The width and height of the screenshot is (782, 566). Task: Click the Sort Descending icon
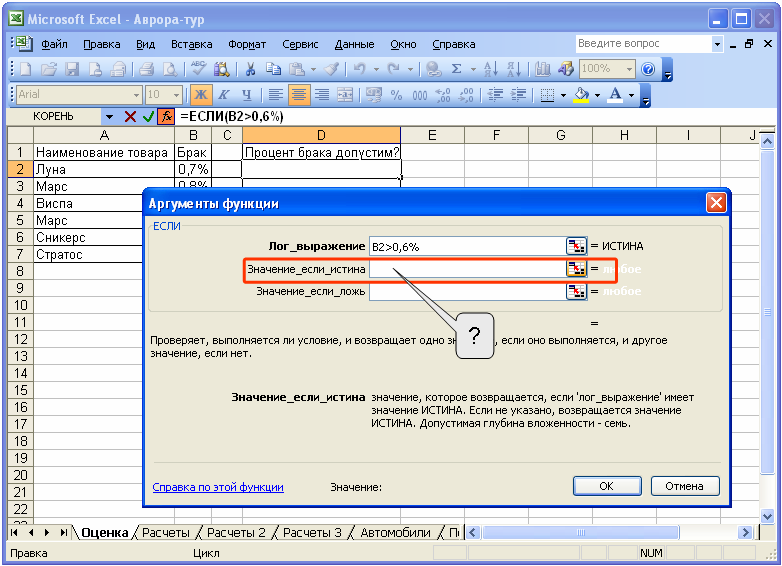click(x=513, y=69)
